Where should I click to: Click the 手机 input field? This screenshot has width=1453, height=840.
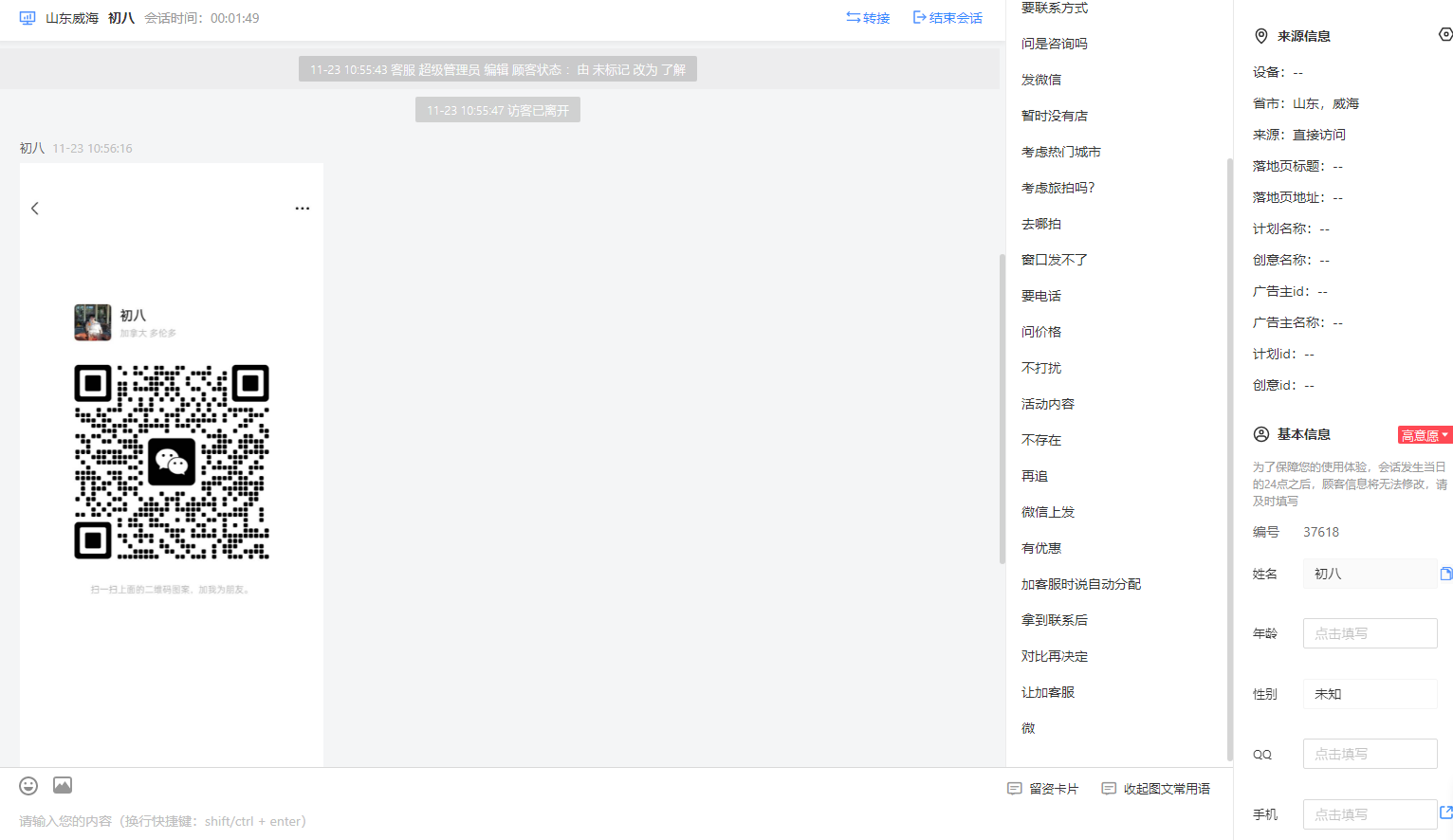[x=1370, y=814]
